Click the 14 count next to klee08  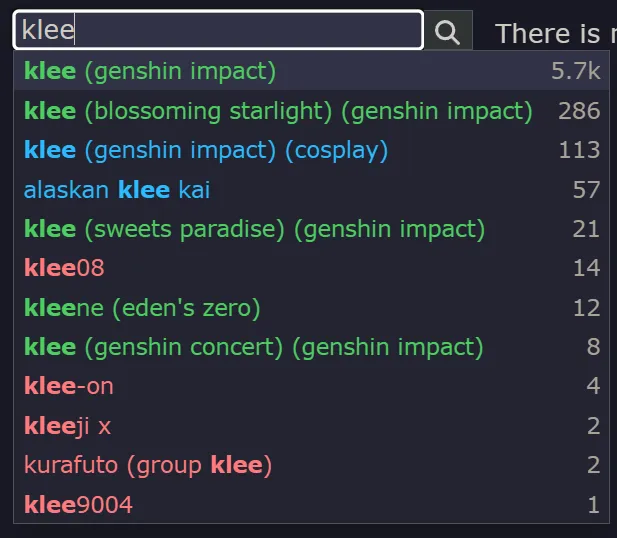click(587, 268)
